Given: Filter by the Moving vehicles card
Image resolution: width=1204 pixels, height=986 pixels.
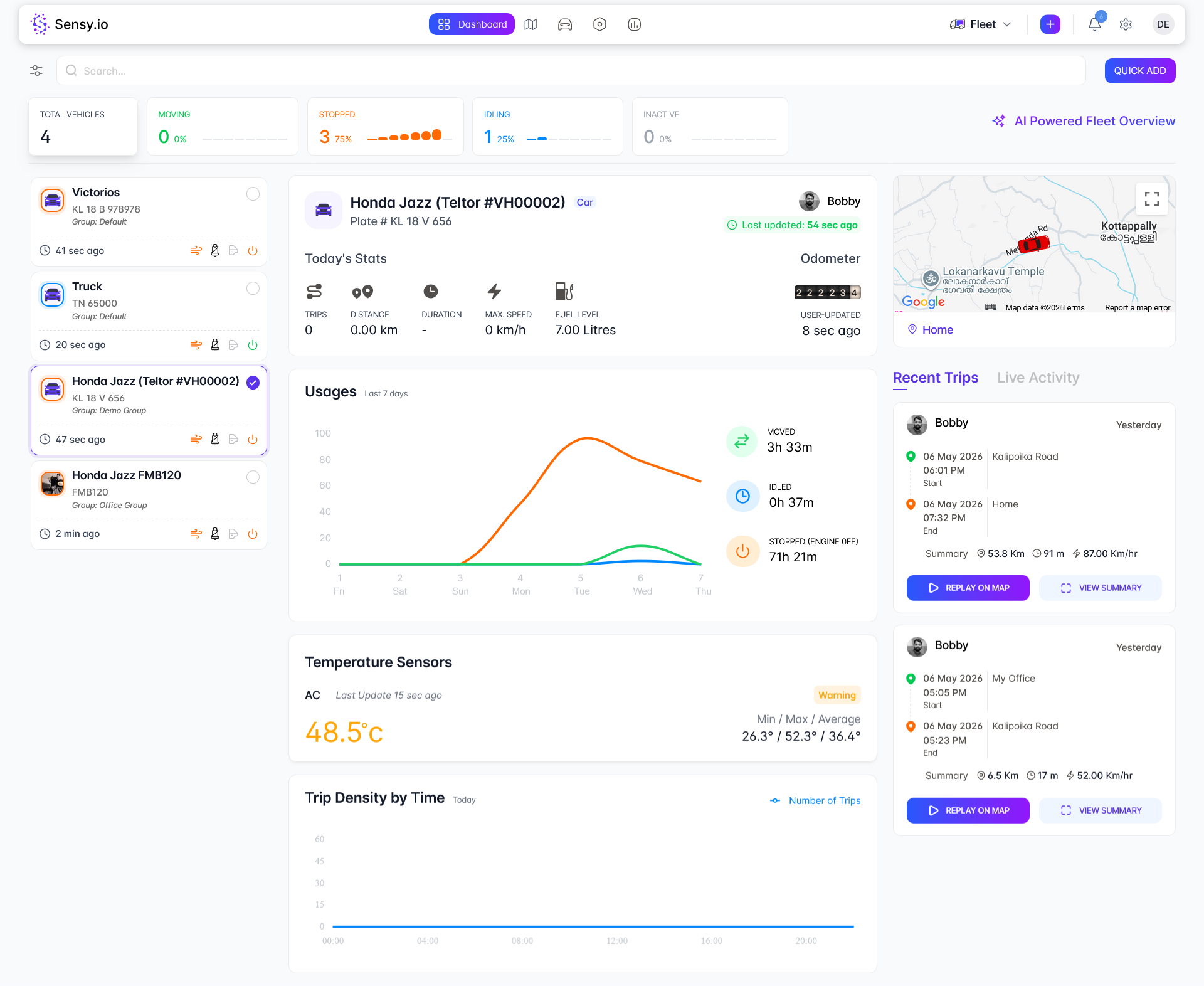Looking at the screenshot, I should tap(223, 126).
